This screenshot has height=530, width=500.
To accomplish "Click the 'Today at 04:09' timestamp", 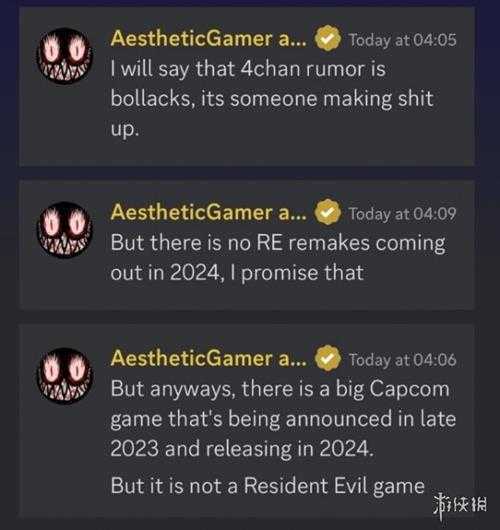I will tap(402, 214).
